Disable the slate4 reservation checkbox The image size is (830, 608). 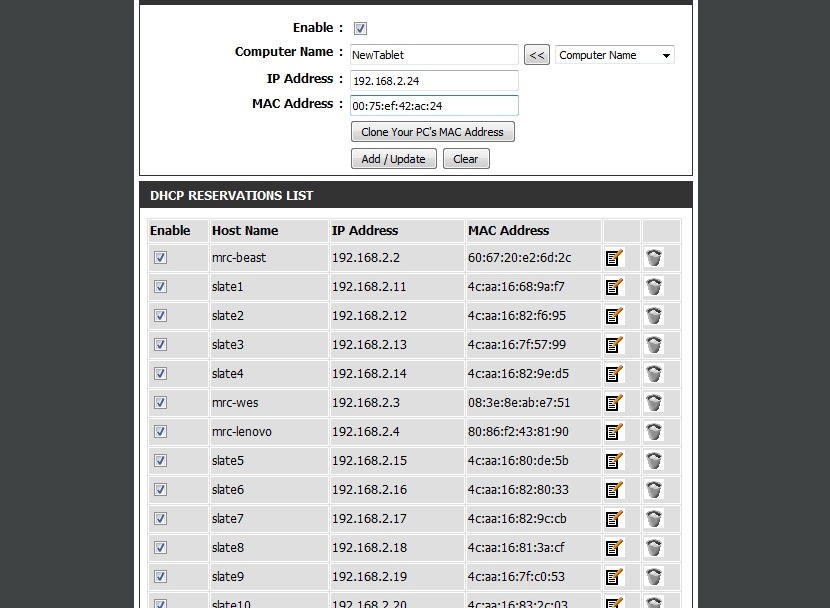pyautogui.click(x=160, y=374)
